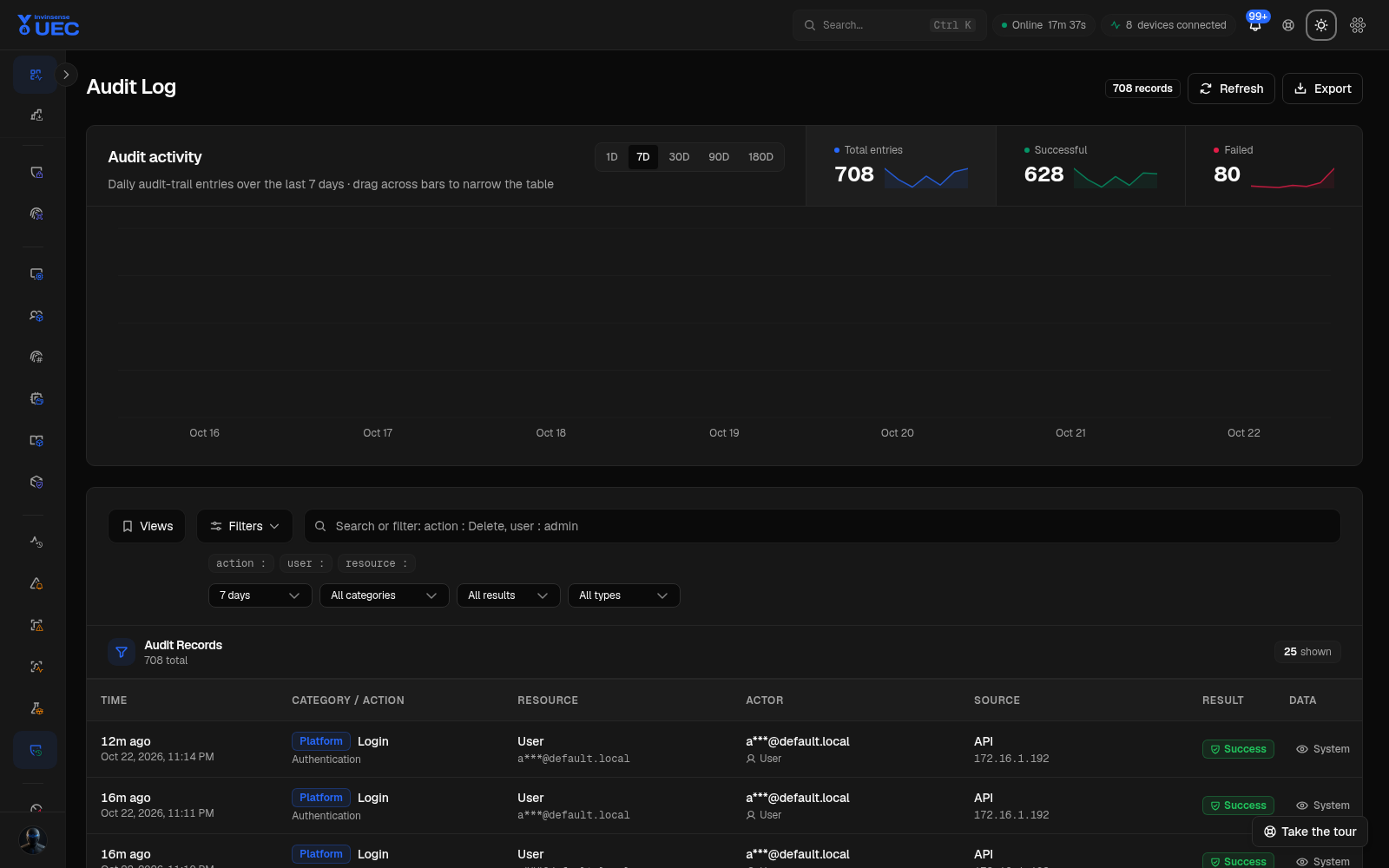Select the 180D time range tab
The height and width of the screenshot is (868, 1389).
[760, 157]
